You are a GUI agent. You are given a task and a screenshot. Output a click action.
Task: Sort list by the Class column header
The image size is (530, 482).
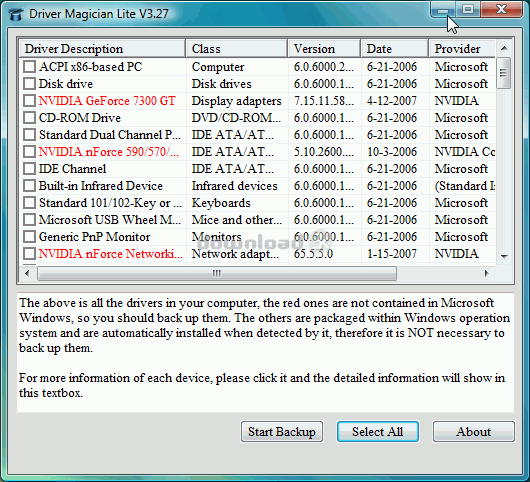(x=237, y=49)
